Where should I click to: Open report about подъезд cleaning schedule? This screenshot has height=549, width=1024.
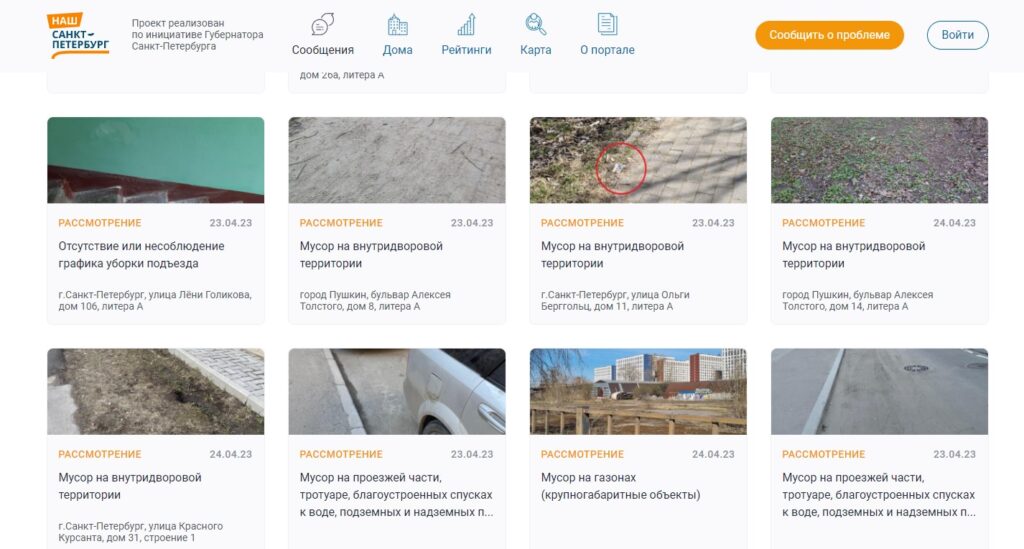tap(141, 255)
